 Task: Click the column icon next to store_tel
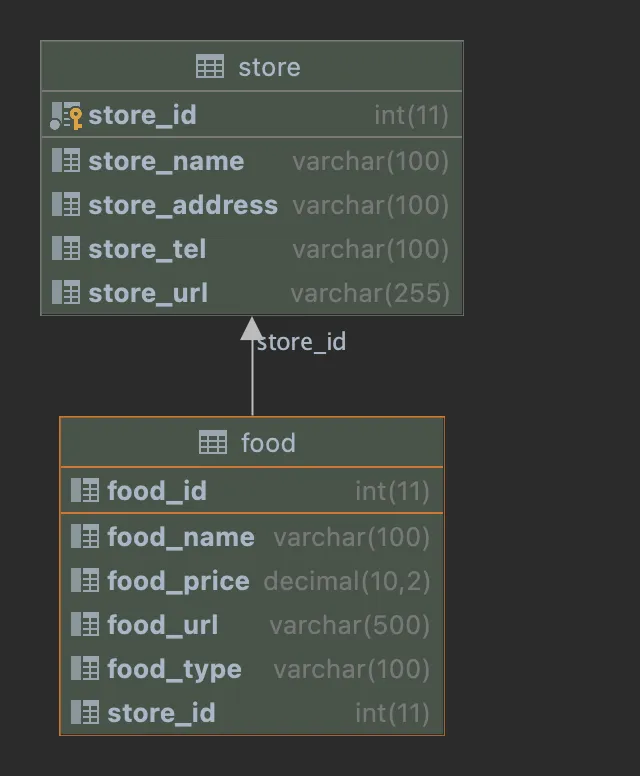click(x=66, y=248)
